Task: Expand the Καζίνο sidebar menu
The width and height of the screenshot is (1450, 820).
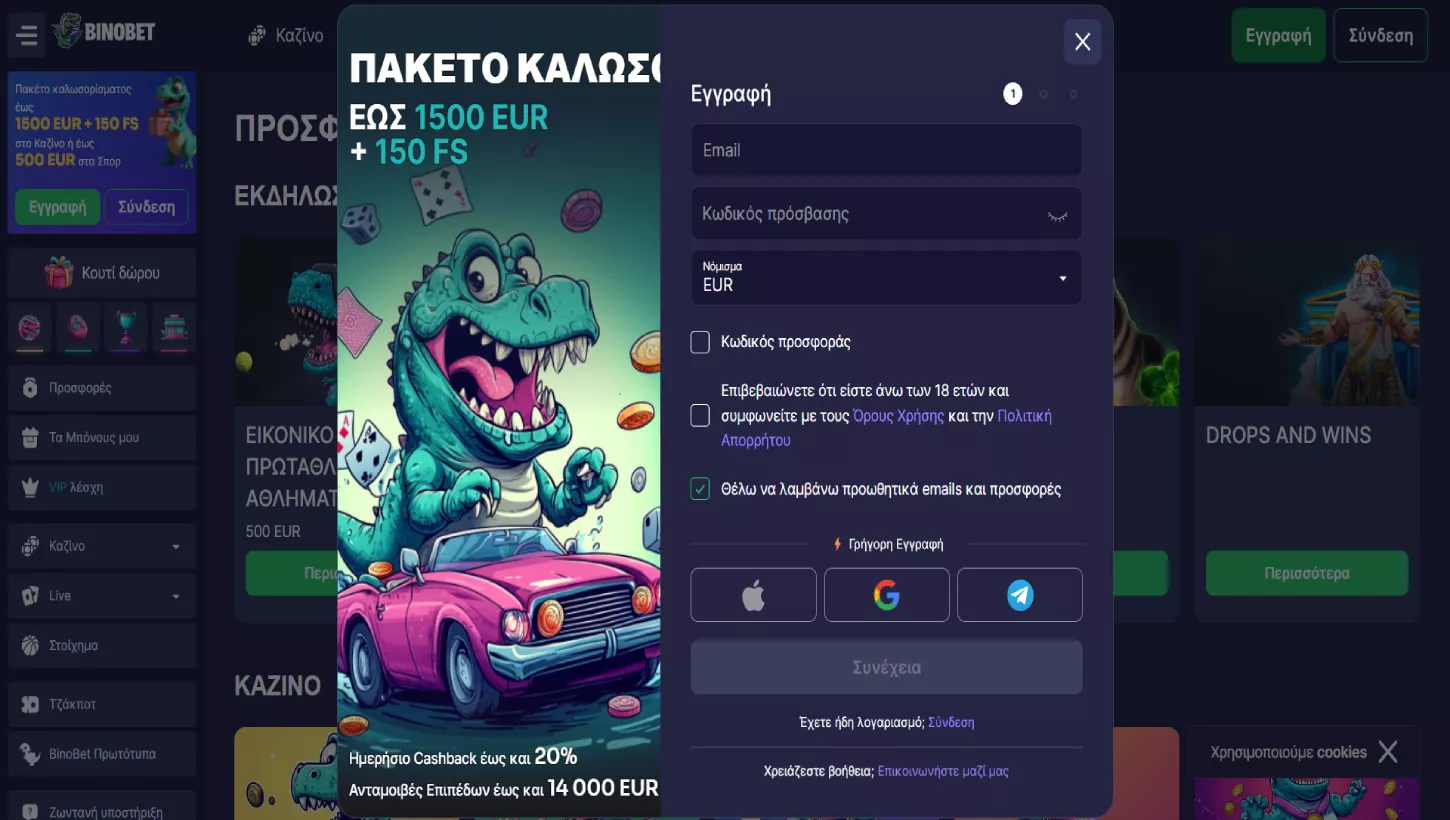Action: [102, 546]
